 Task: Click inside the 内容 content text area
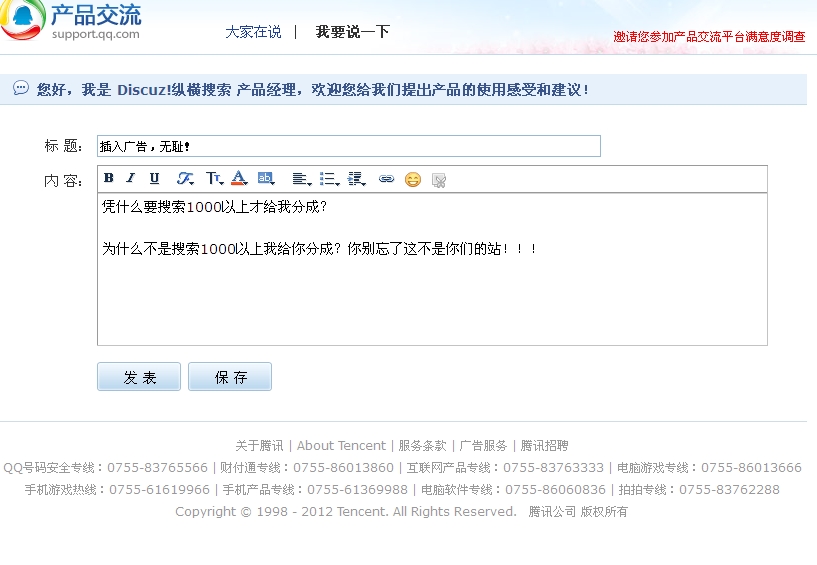pos(432,269)
